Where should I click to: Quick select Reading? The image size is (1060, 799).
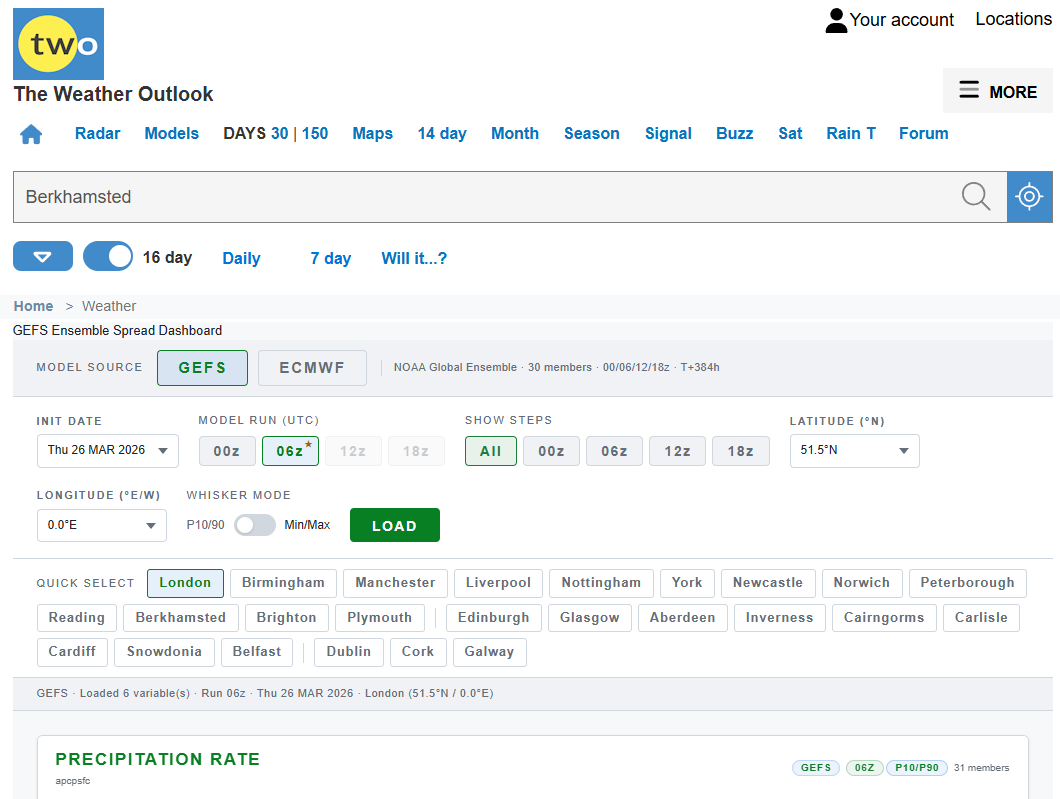[76, 618]
